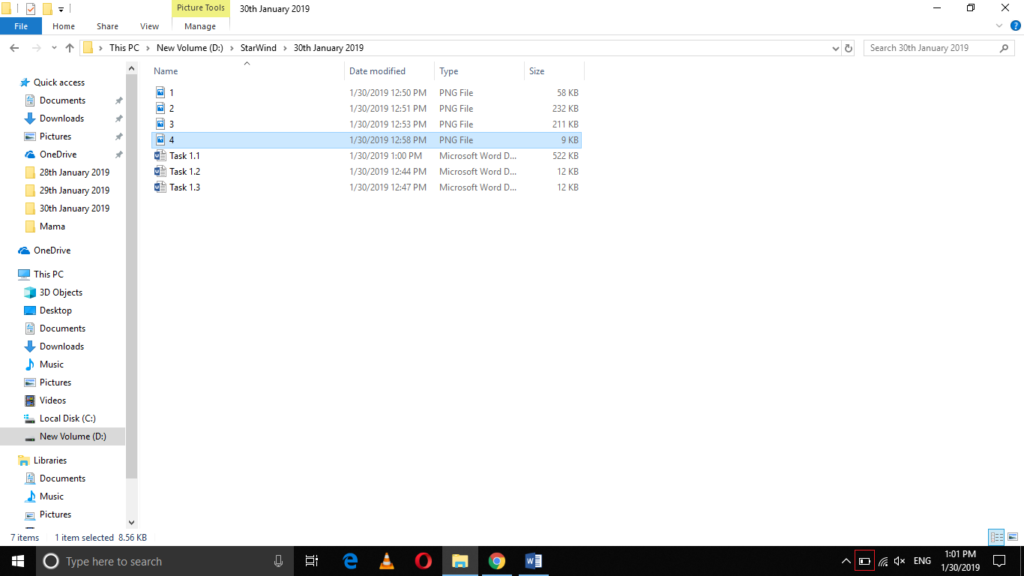Select 29th January 2019 in Quick access
The image size is (1024, 576).
coord(74,190)
